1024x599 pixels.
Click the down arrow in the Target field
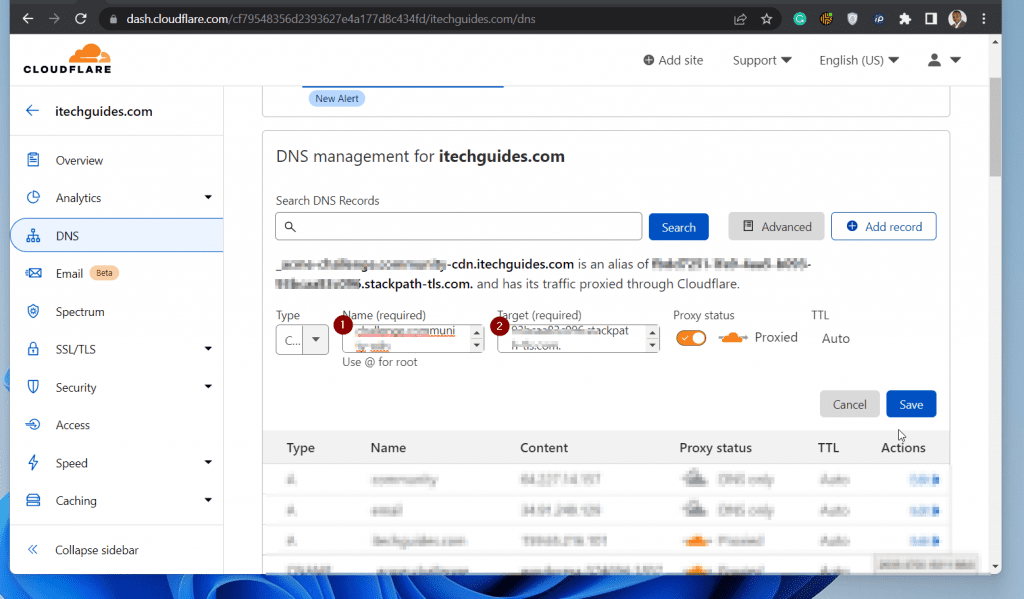[x=652, y=346]
